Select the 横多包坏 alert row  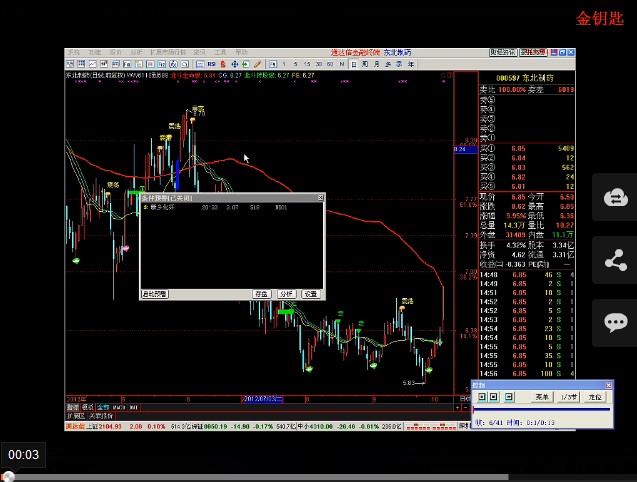[x=232, y=207]
